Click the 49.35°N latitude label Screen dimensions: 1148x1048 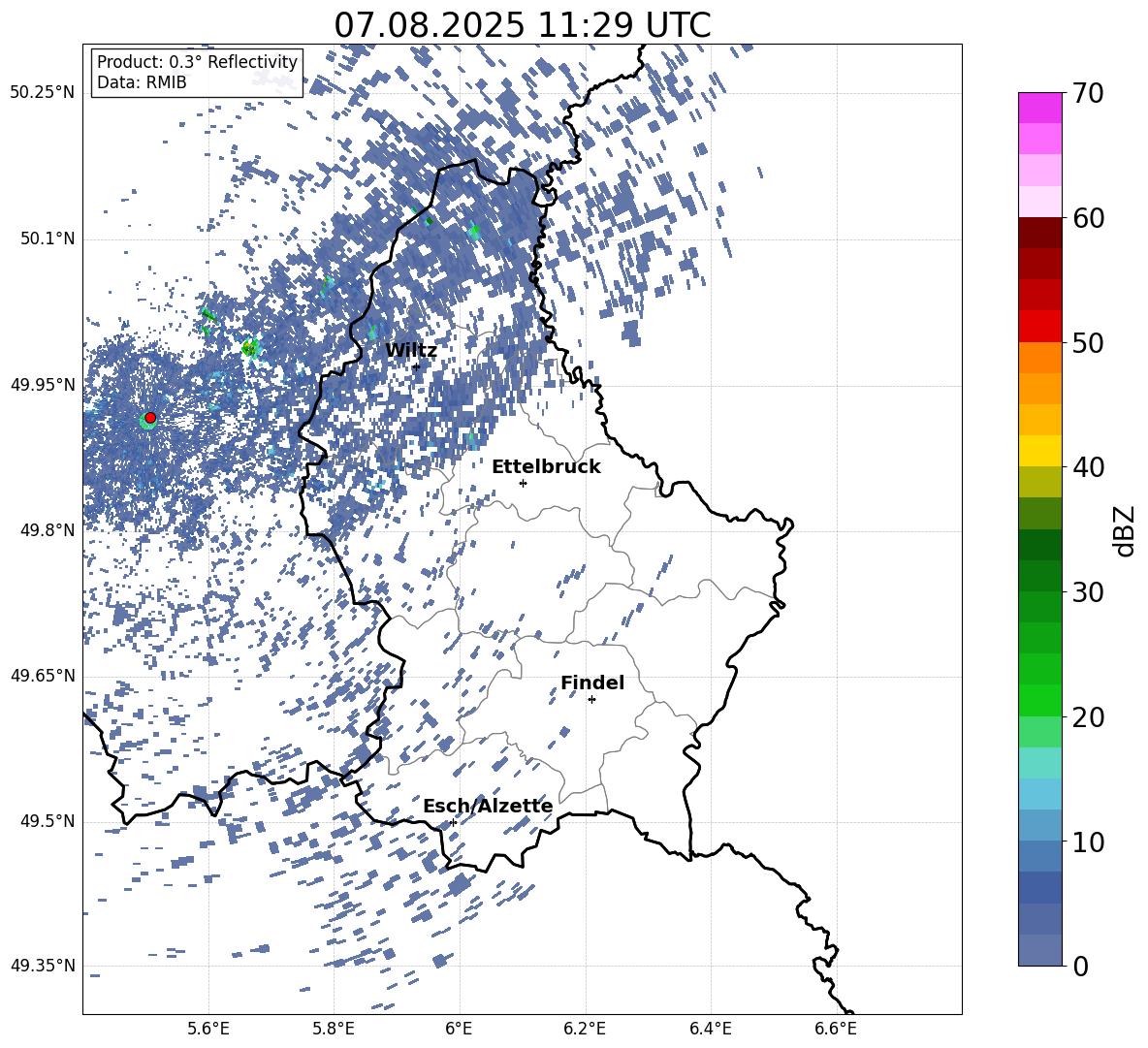[43, 966]
